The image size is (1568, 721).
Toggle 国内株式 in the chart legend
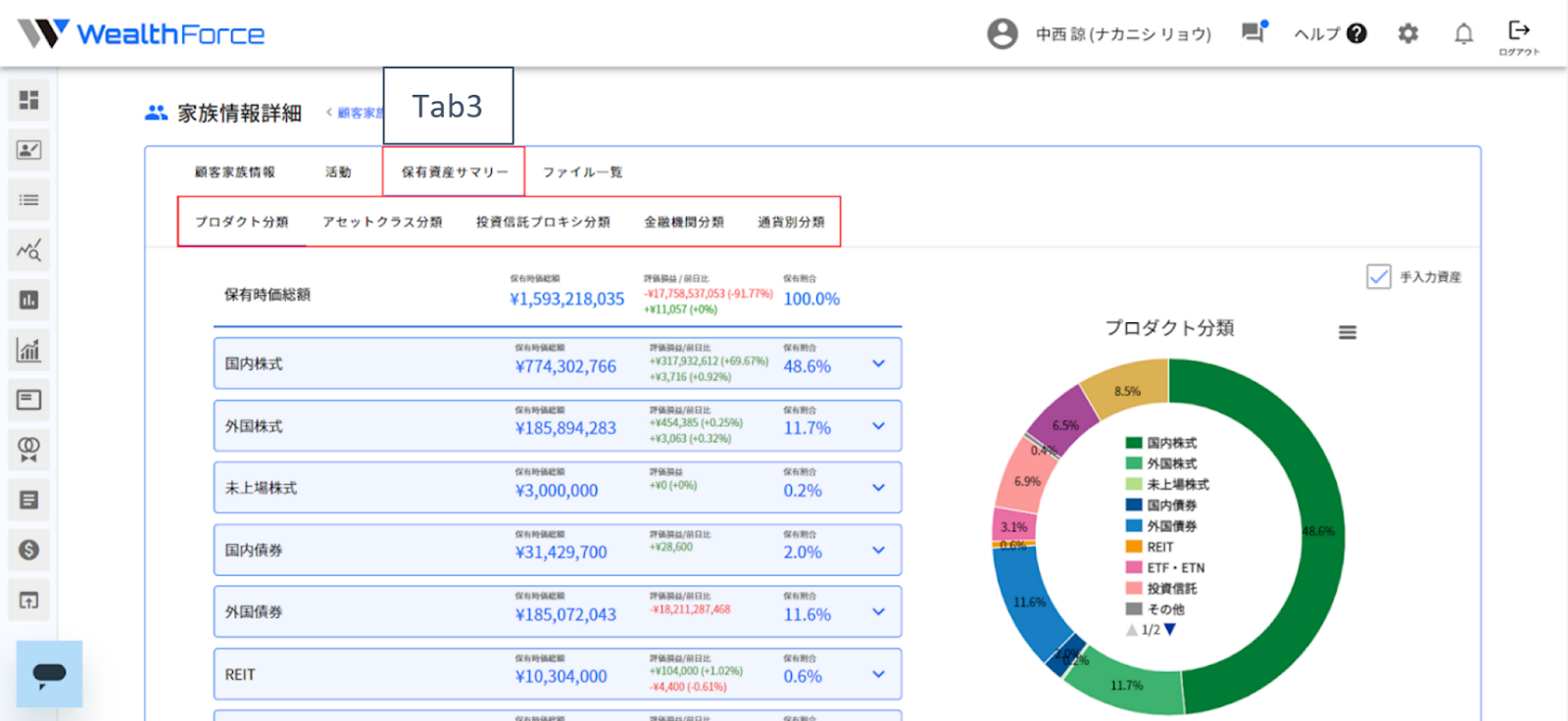point(1161,443)
